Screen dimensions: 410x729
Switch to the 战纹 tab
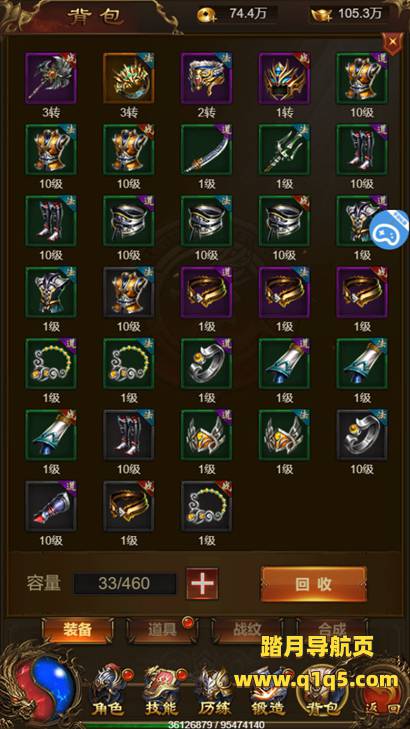point(247,630)
